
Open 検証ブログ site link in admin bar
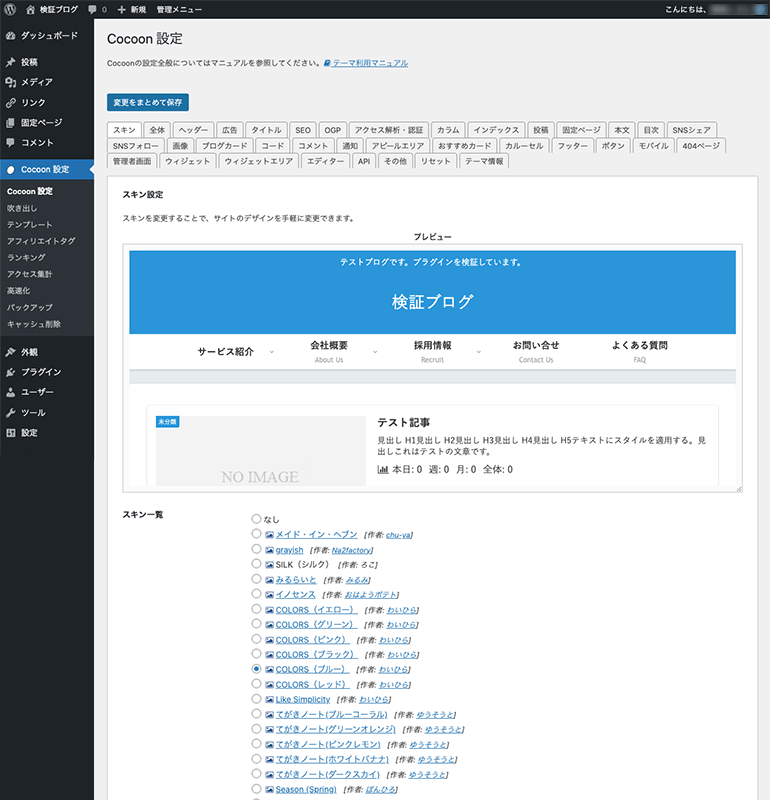click(x=53, y=10)
